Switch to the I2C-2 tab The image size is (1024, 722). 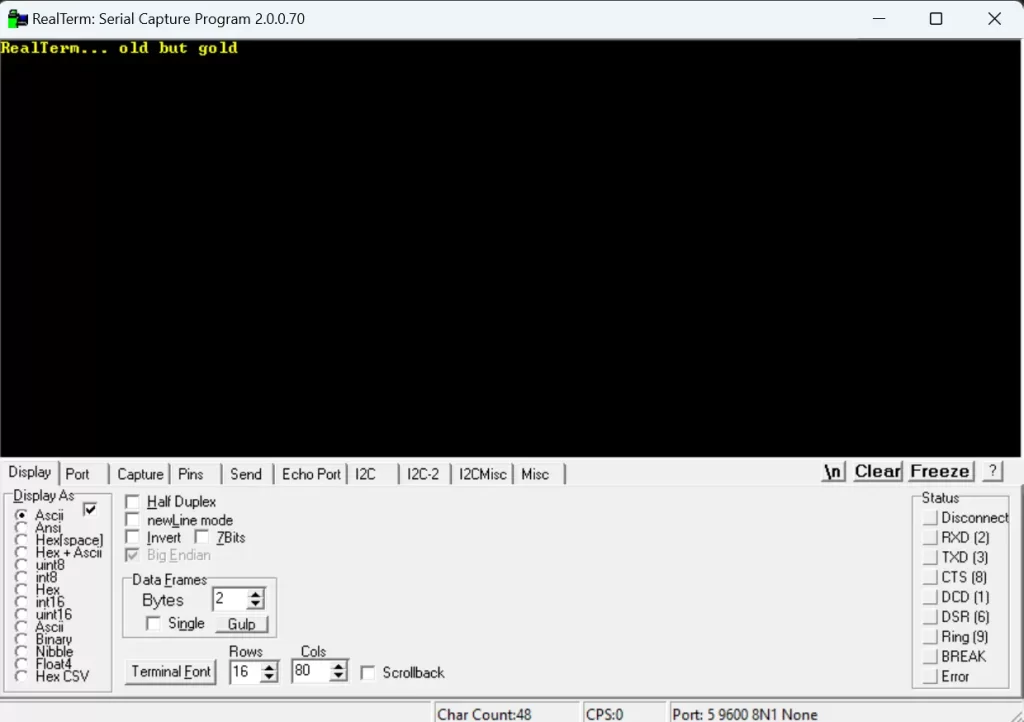[x=423, y=474]
